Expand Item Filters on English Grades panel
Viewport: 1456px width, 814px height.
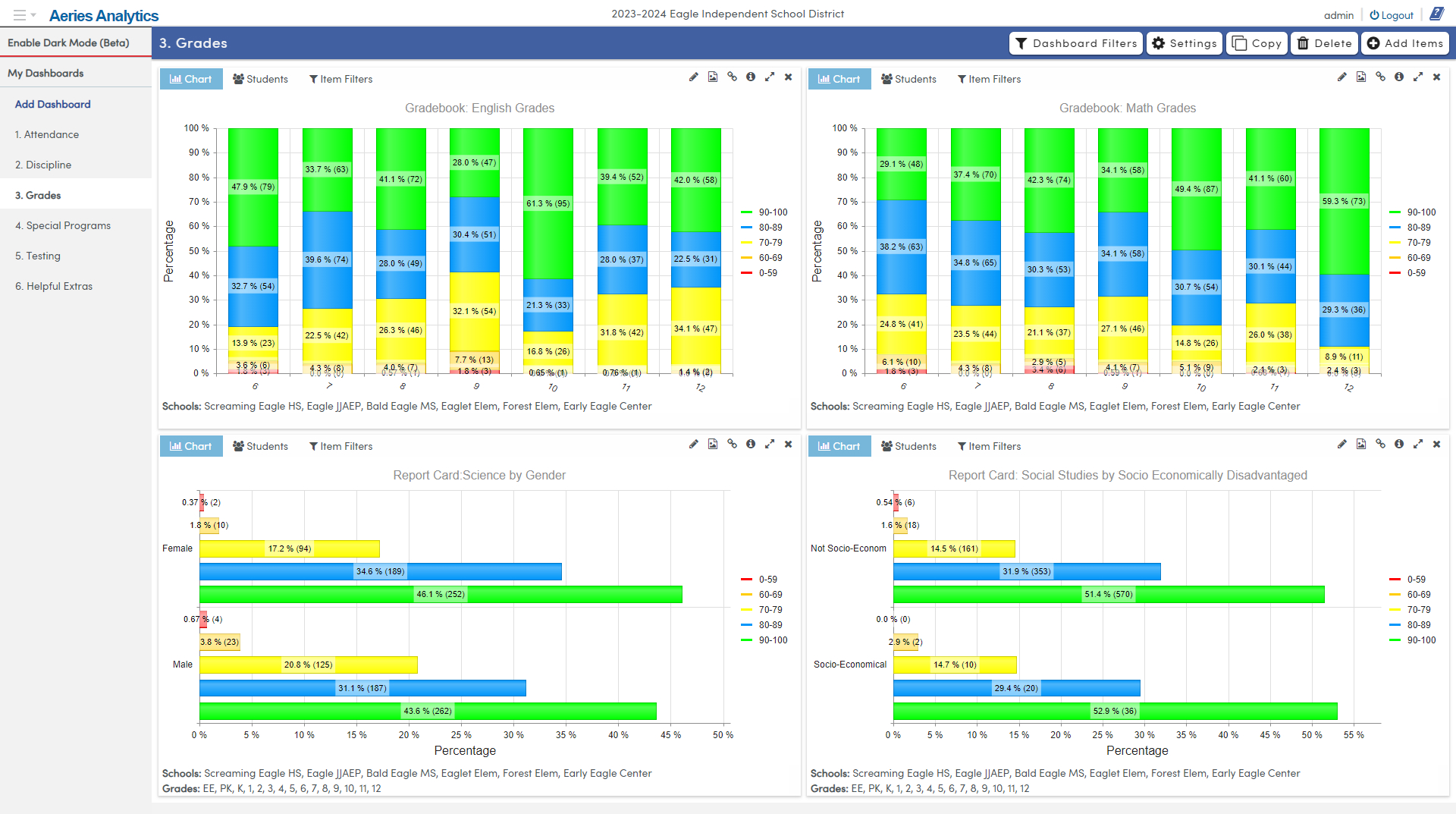pos(340,79)
